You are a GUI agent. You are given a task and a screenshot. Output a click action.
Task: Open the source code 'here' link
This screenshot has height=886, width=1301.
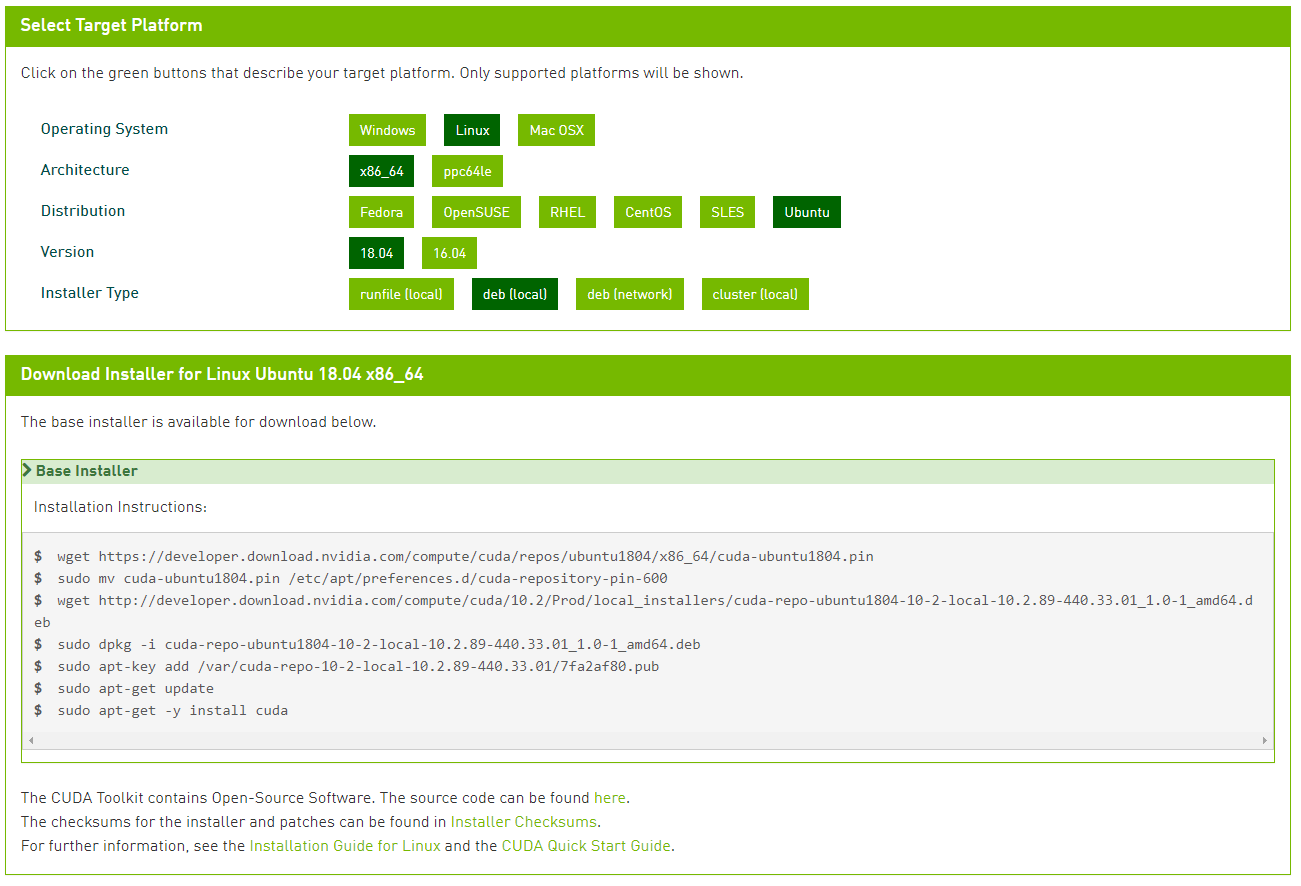point(609,798)
